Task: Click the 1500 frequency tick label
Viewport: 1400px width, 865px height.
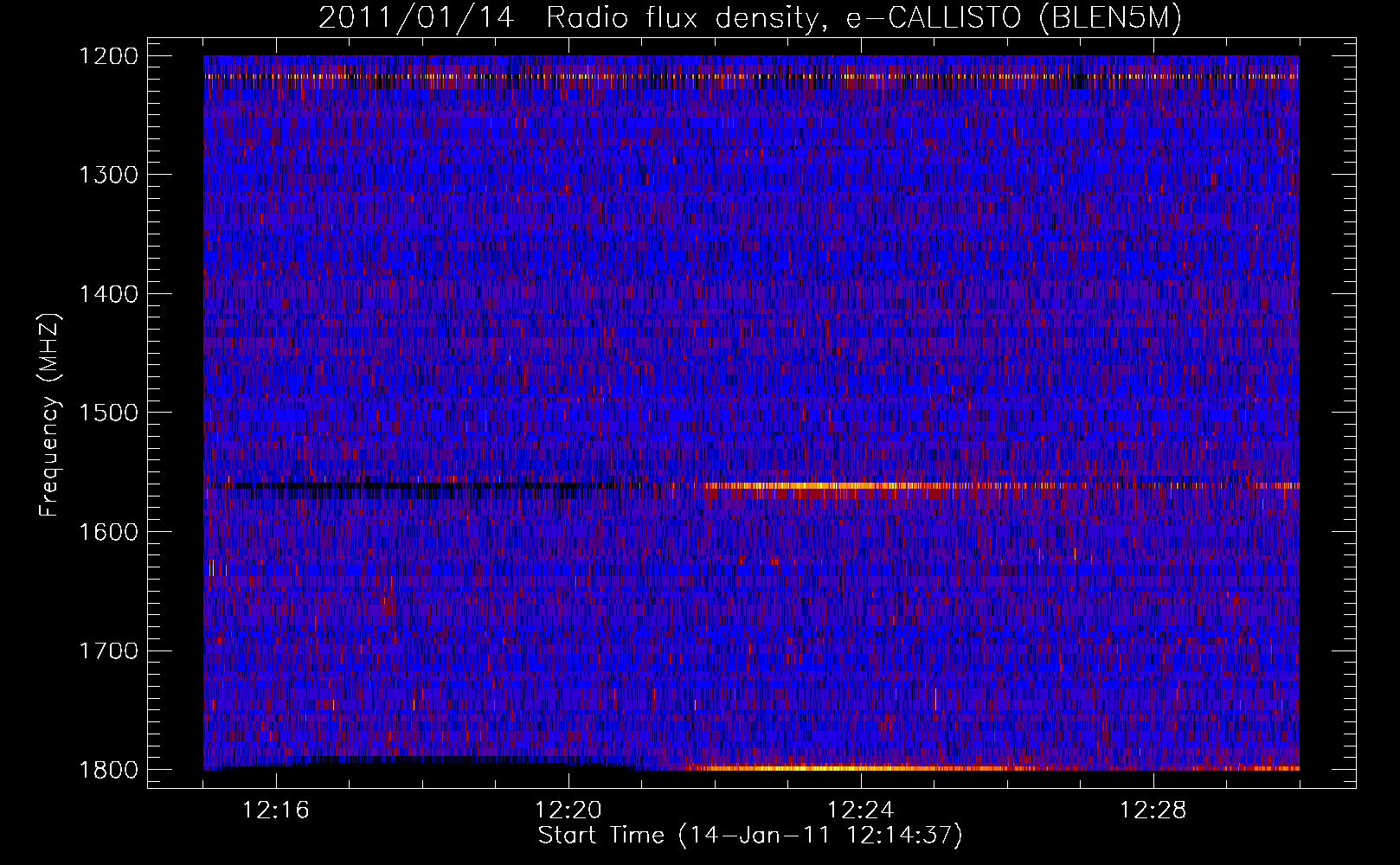Action: coord(108,413)
